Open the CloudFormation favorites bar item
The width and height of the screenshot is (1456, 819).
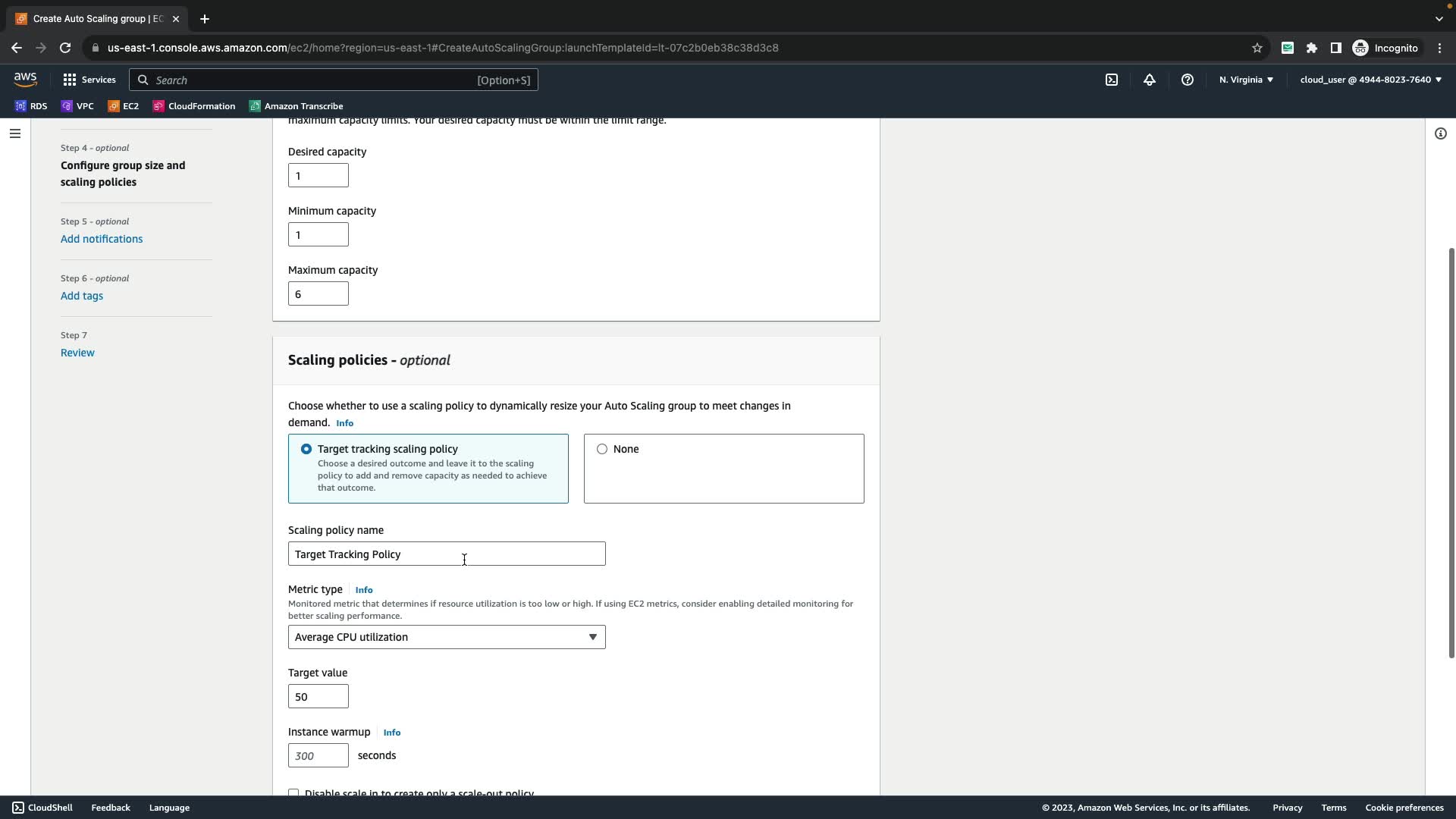[194, 106]
